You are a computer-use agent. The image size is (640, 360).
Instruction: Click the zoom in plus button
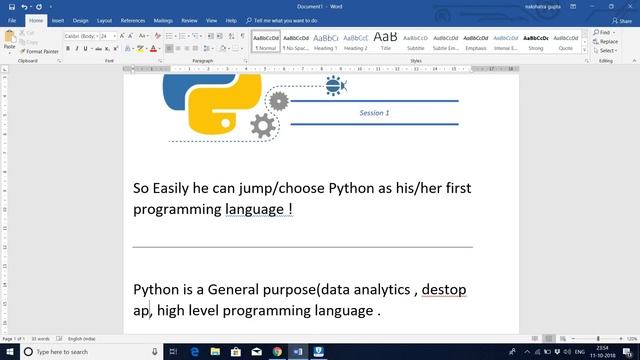coord(621,339)
